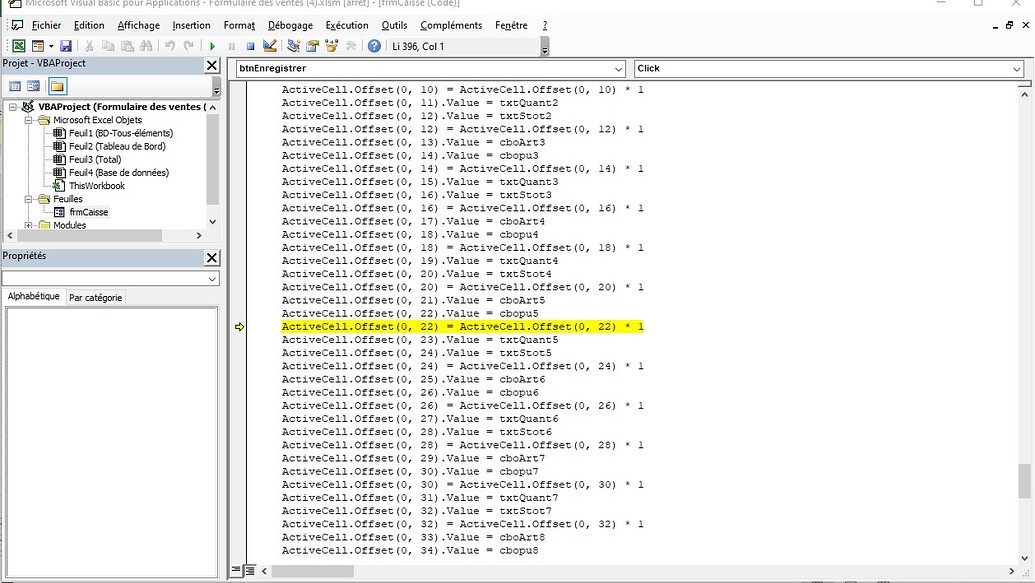
Task: Open the View Microsoft Excel icon
Action: coord(17,45)
